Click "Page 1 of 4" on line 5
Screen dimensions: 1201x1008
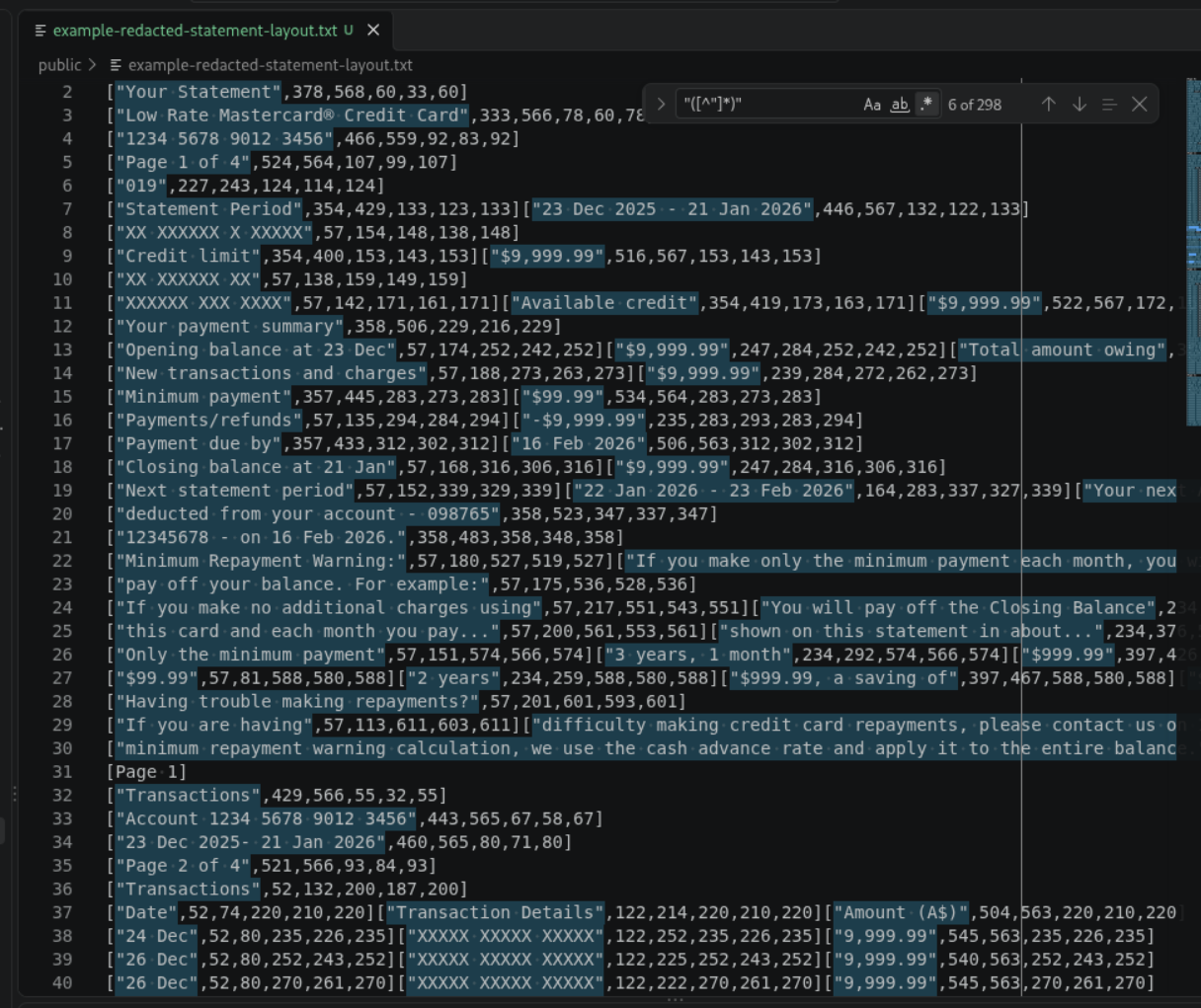point(184,163)
